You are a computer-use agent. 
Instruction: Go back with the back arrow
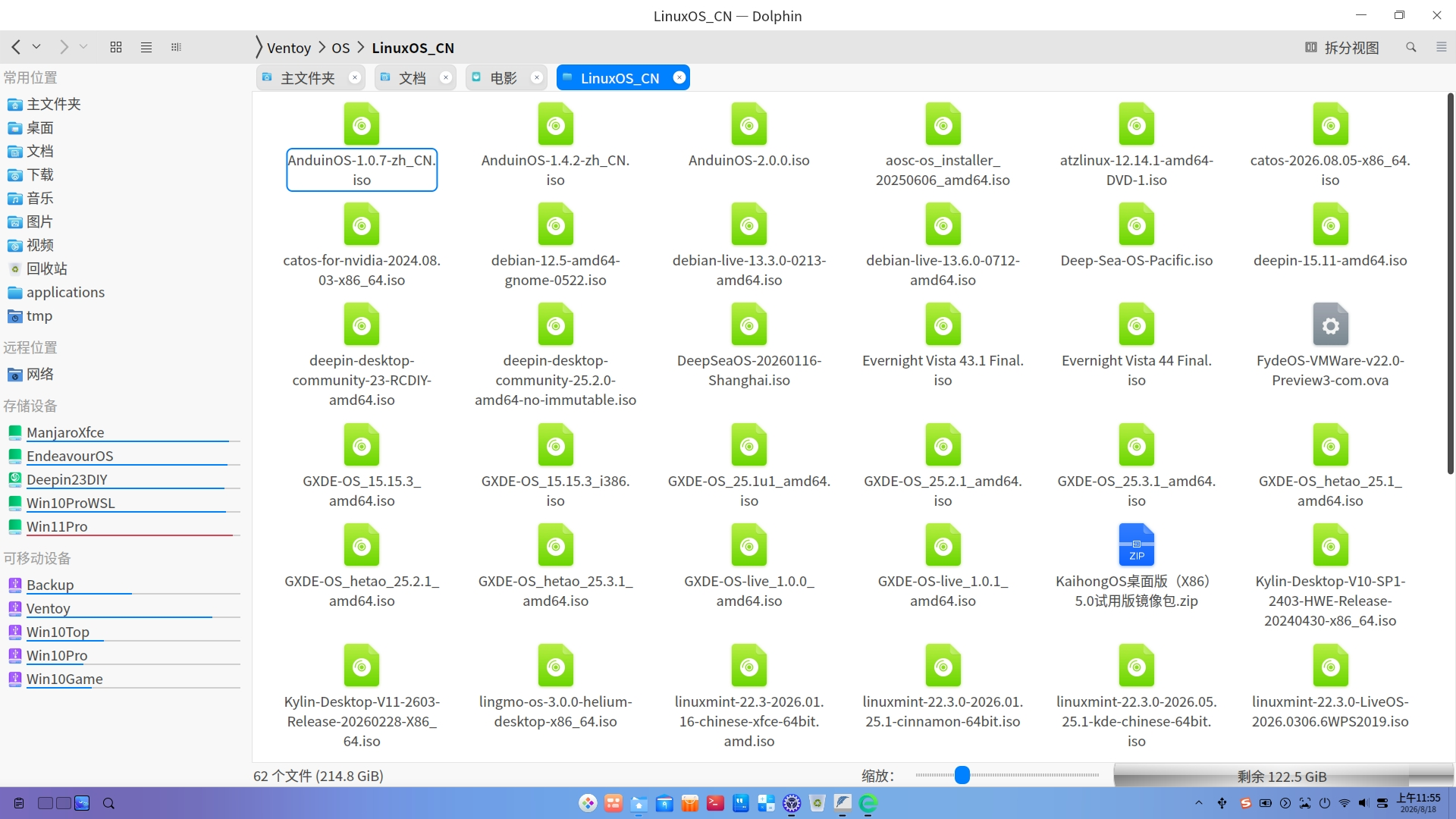[x=16, y=47]
